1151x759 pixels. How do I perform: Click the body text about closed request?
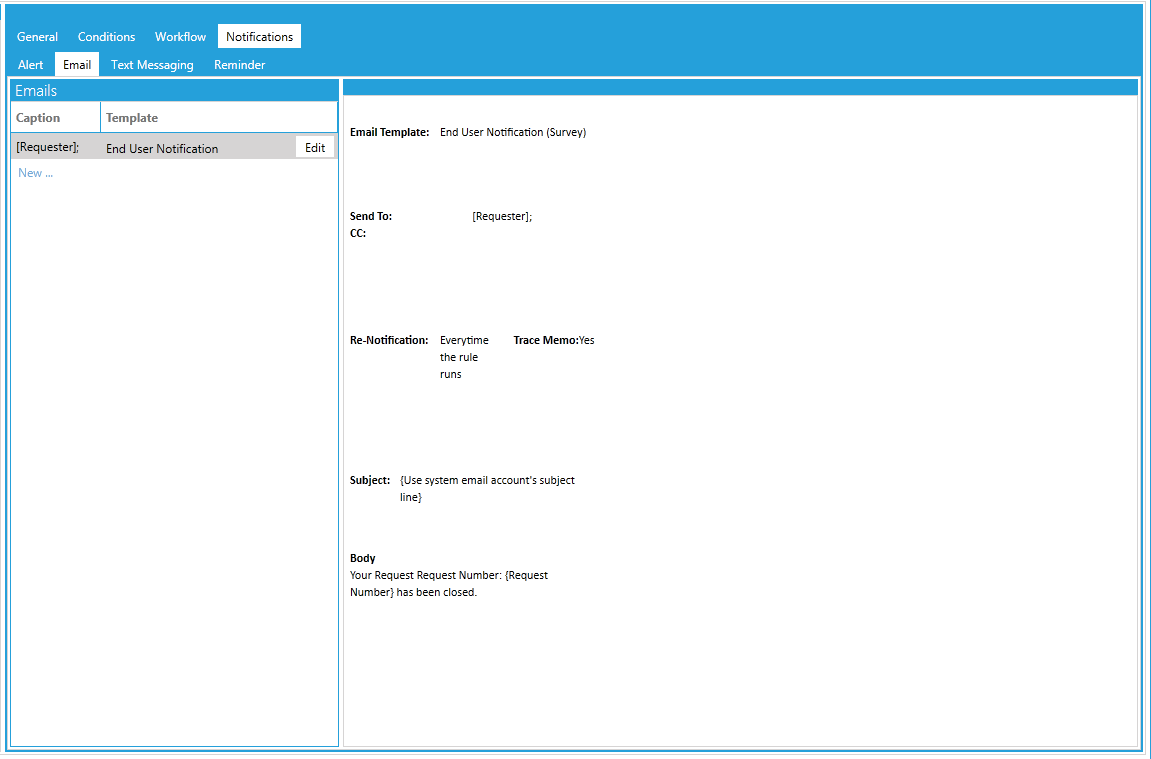[x=449, y=584]
